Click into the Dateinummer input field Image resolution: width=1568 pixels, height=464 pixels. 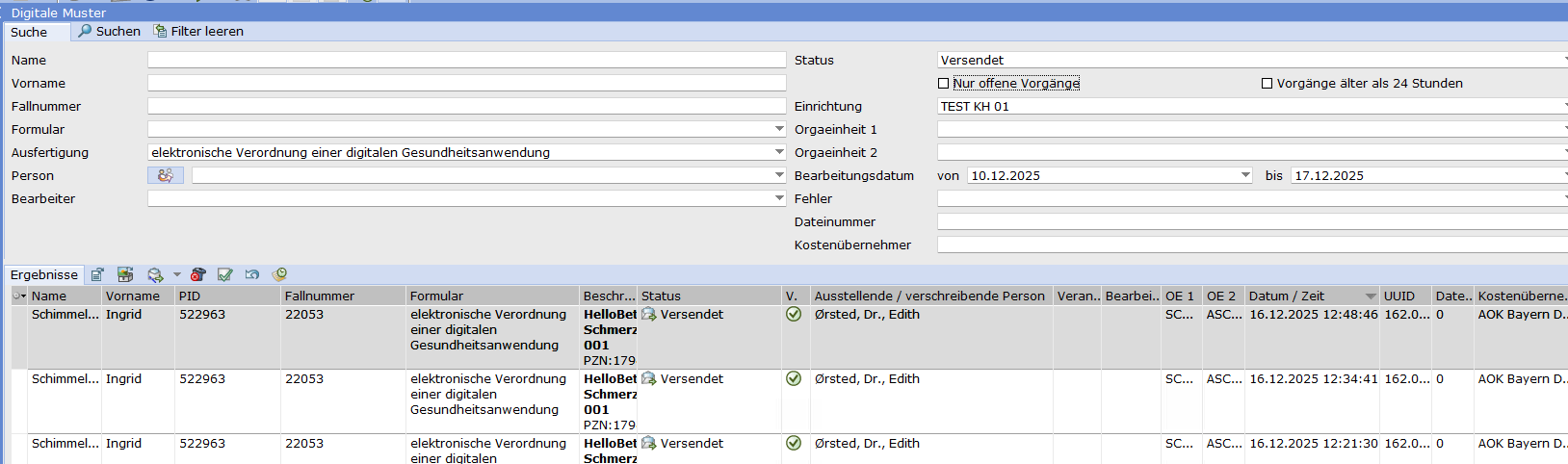click(1252, 221)
